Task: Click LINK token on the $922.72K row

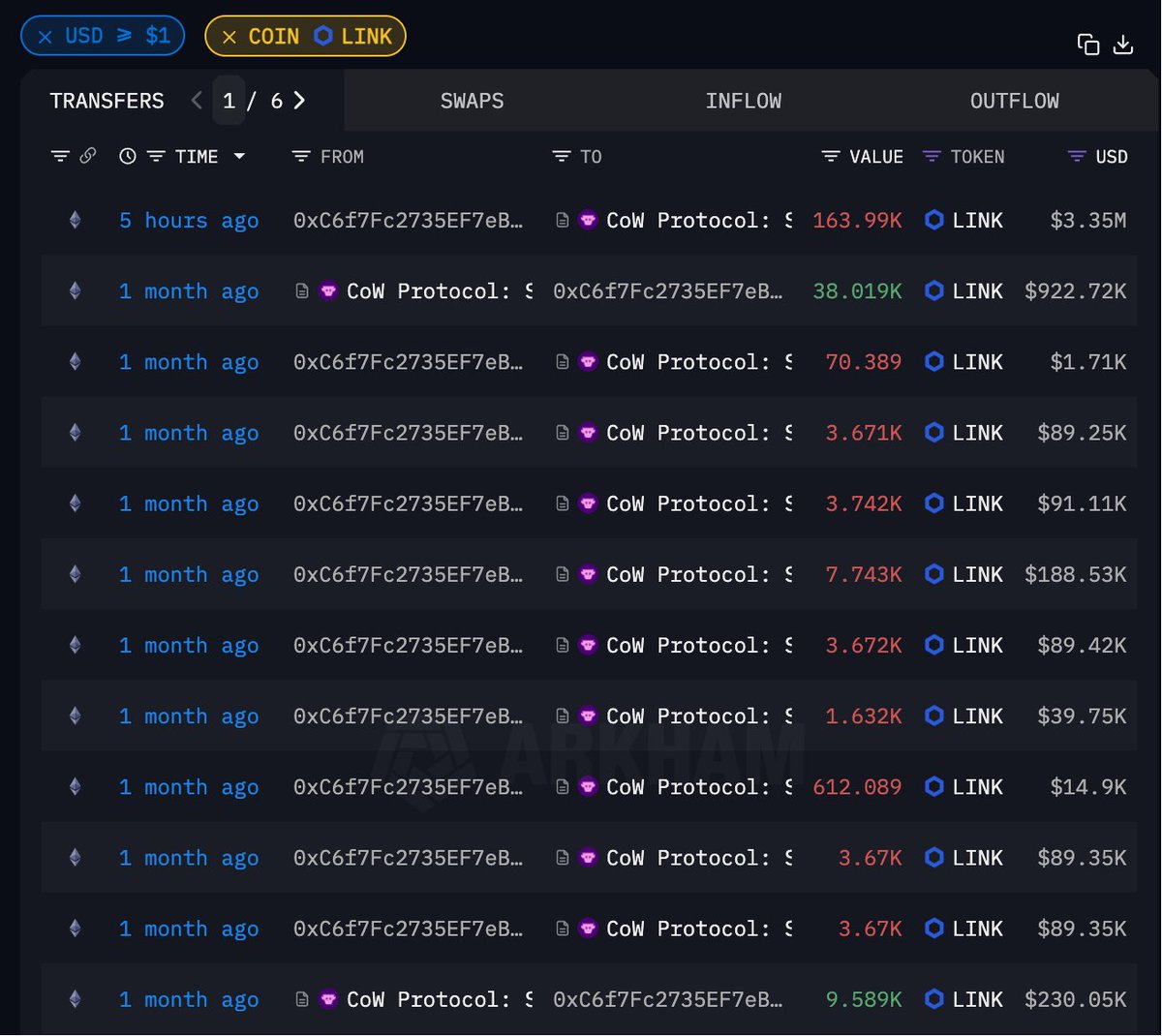Action: pyautogui.click(x=963, y=291)
